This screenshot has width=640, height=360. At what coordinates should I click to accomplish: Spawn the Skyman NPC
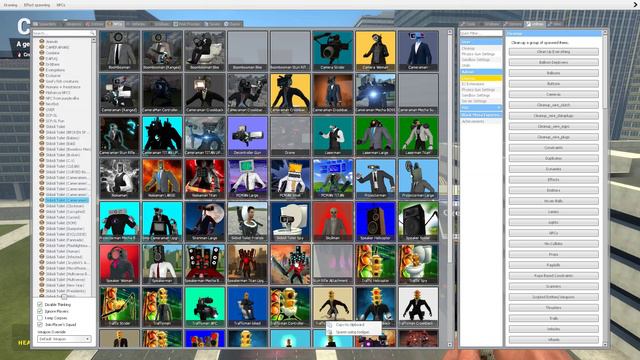coord(333,221)
